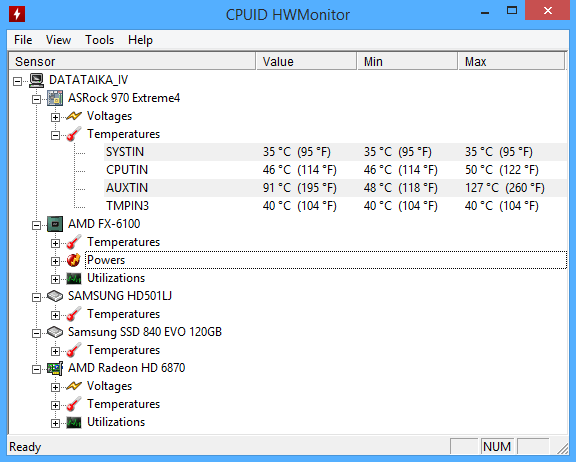
Task: Click the Min column header
Action: click(x=407, y=61)
